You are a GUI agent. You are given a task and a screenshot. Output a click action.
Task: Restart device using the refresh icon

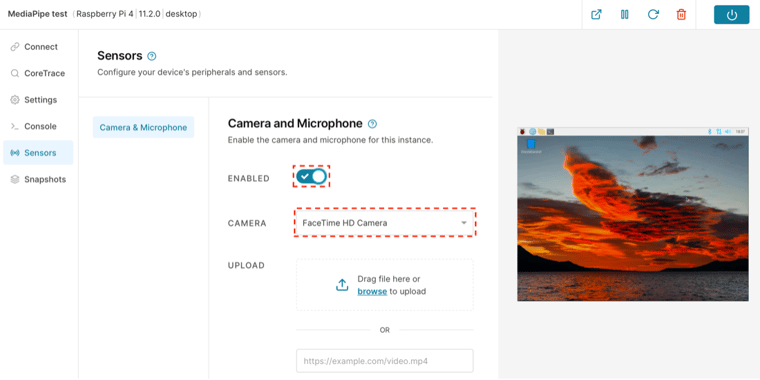click(653, 15)
